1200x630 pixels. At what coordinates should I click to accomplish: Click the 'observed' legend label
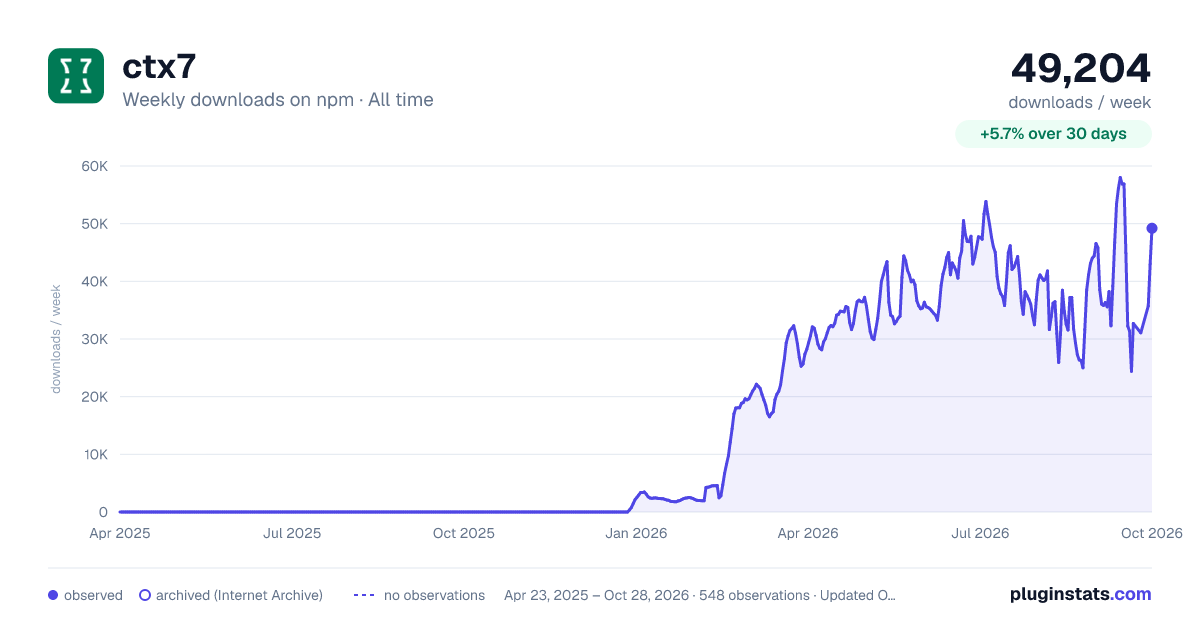point(93,595)
